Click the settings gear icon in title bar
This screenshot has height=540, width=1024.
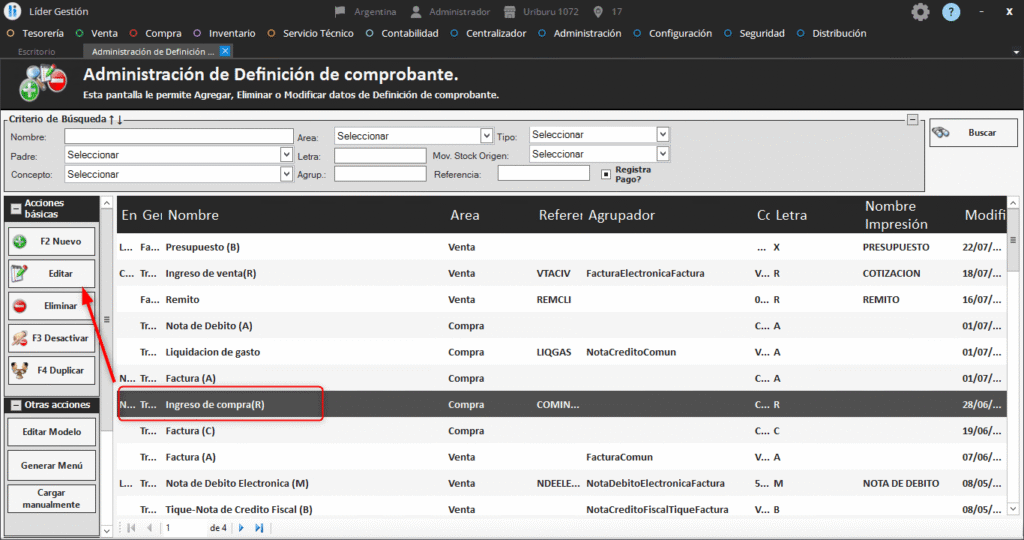tap(920, 12)
